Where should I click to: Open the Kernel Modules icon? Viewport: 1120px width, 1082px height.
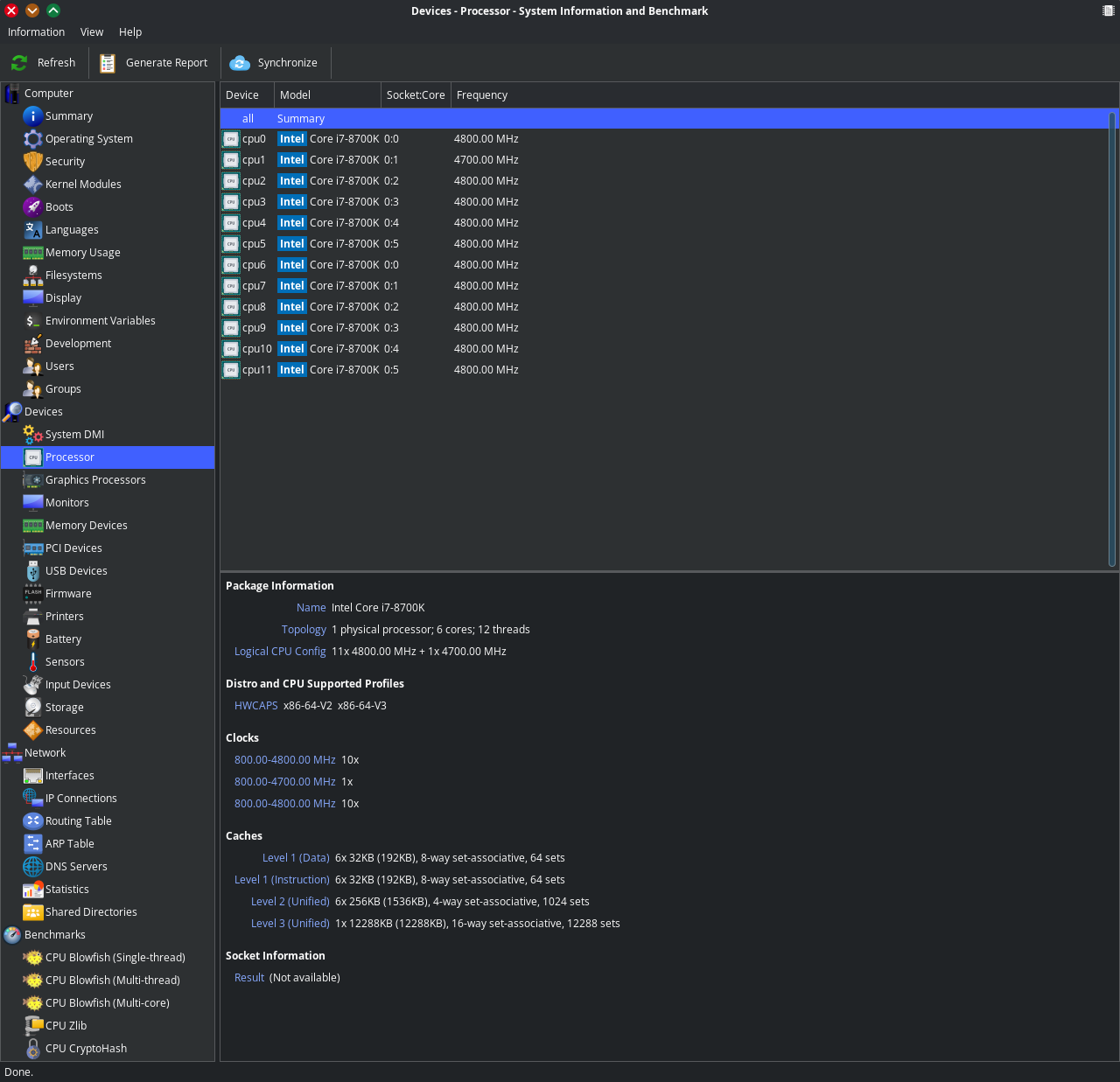coord(33,185)
